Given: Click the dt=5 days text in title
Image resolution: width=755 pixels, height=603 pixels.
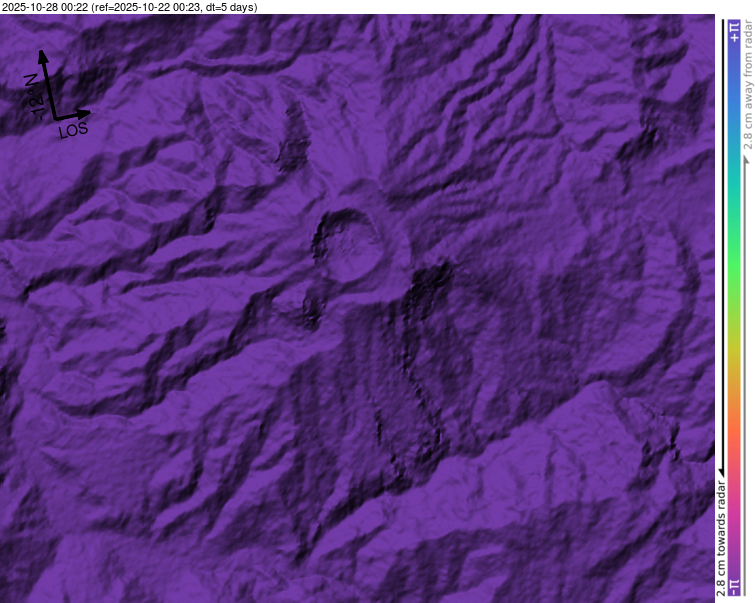Looking at the screenshot, I should [x=229, y=7].
